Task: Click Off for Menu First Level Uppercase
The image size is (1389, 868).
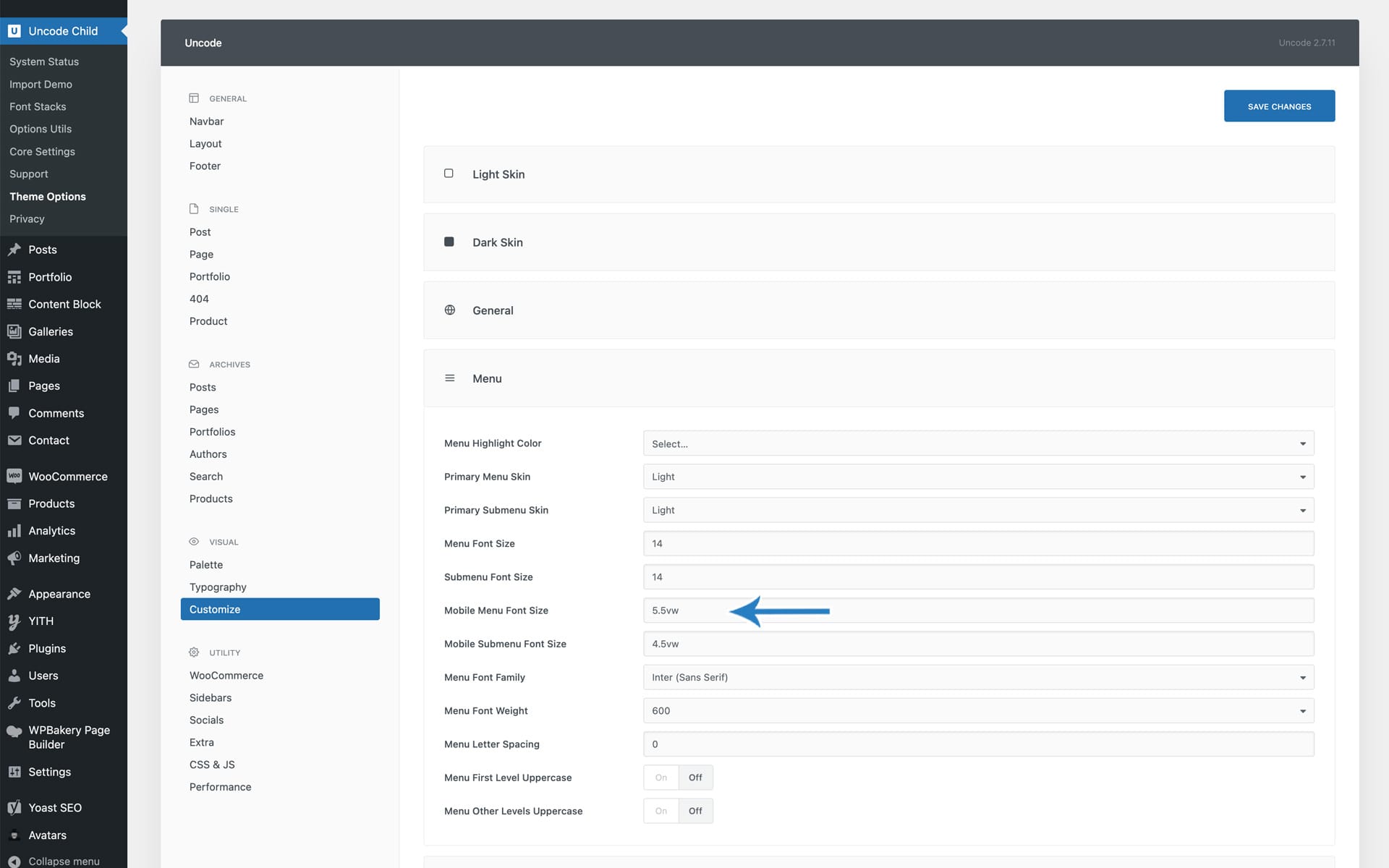Action: click(695, 778)
